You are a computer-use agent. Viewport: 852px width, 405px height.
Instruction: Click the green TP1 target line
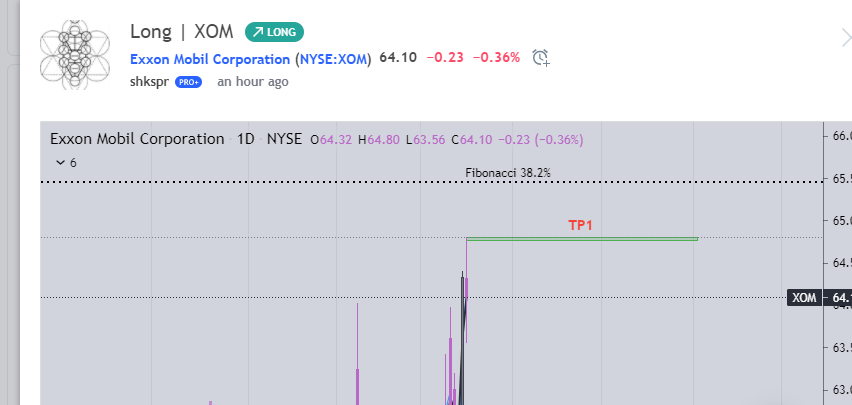tap(582, 239)
